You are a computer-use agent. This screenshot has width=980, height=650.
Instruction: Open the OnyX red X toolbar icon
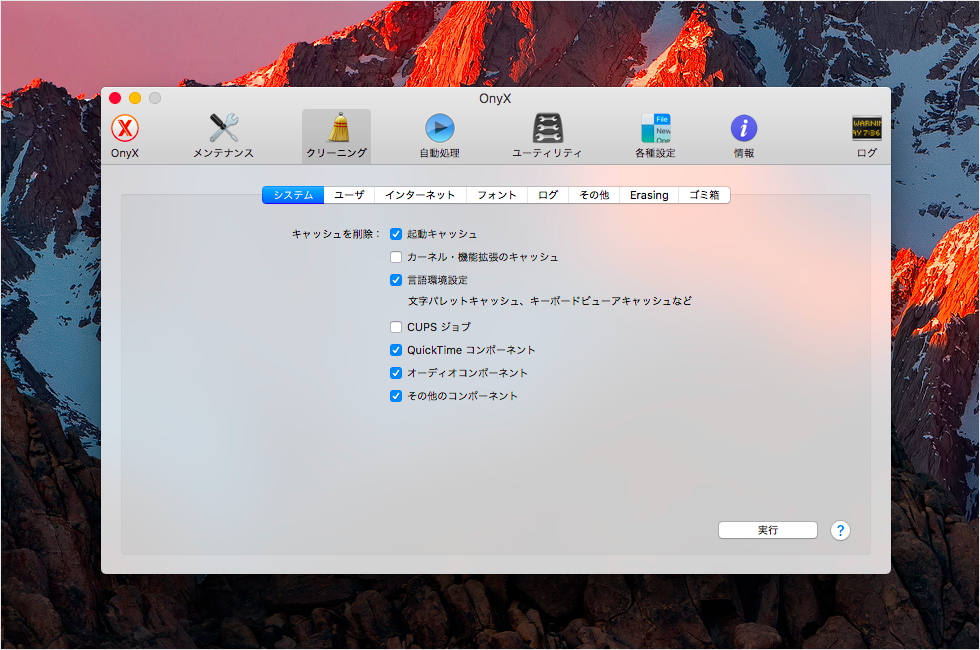[125, 129]
